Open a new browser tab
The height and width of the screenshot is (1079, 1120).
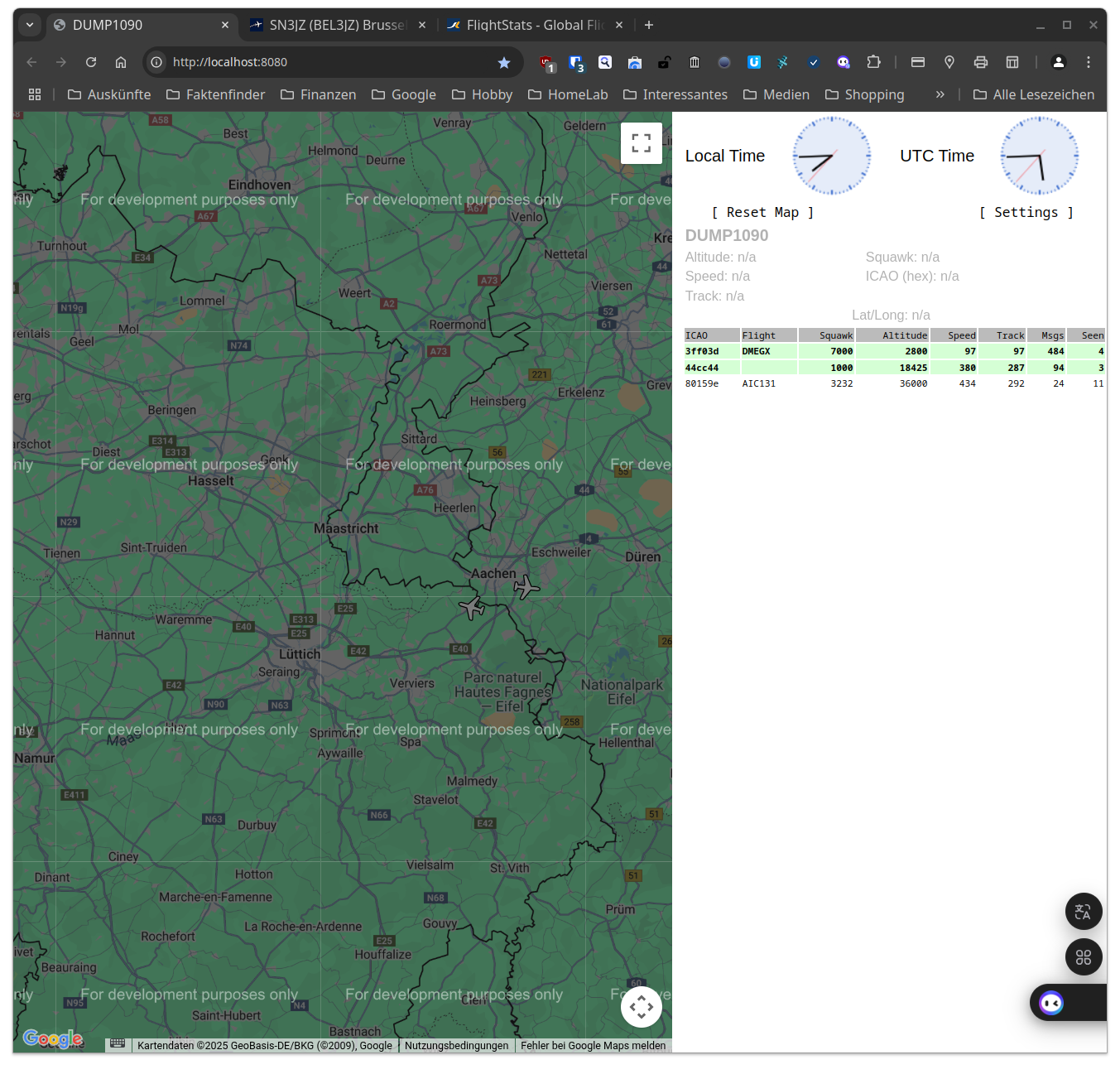tap(649, 25)
